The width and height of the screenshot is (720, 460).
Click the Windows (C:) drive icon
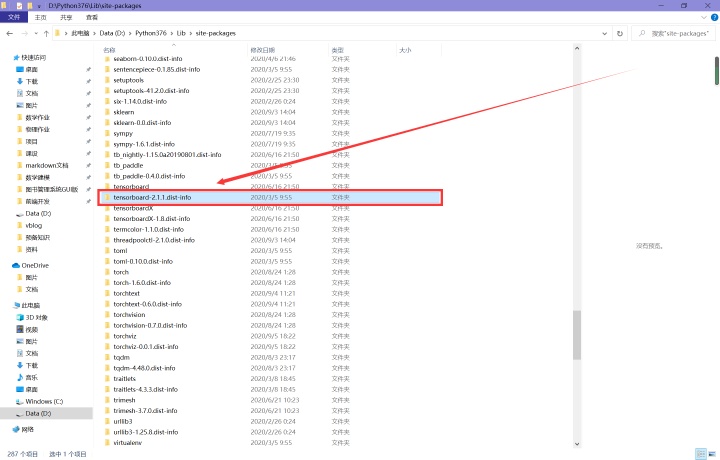coord(20,401)
